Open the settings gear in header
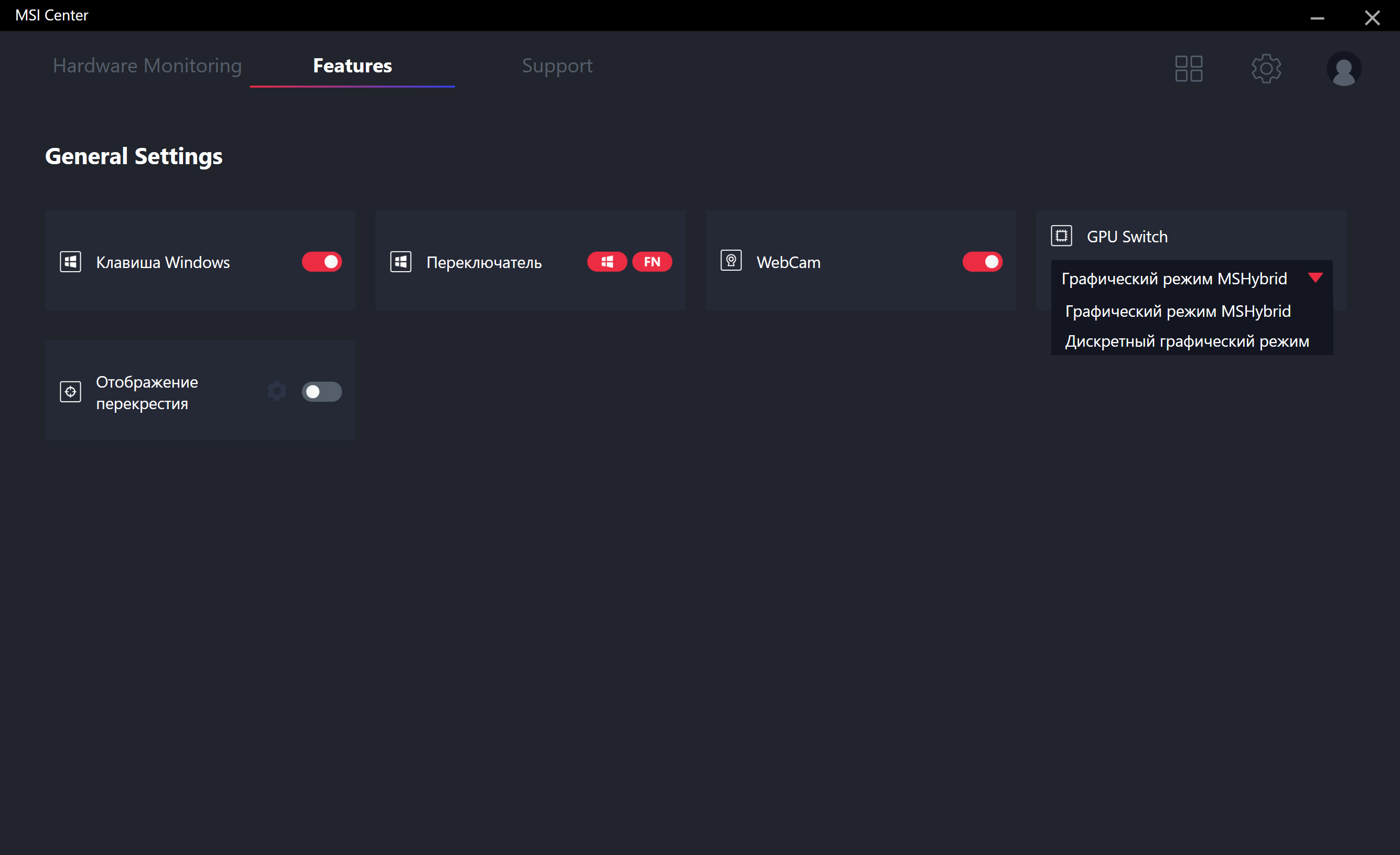The height and width of the screenshot is (855, 1400). (x=1266, y=68)
